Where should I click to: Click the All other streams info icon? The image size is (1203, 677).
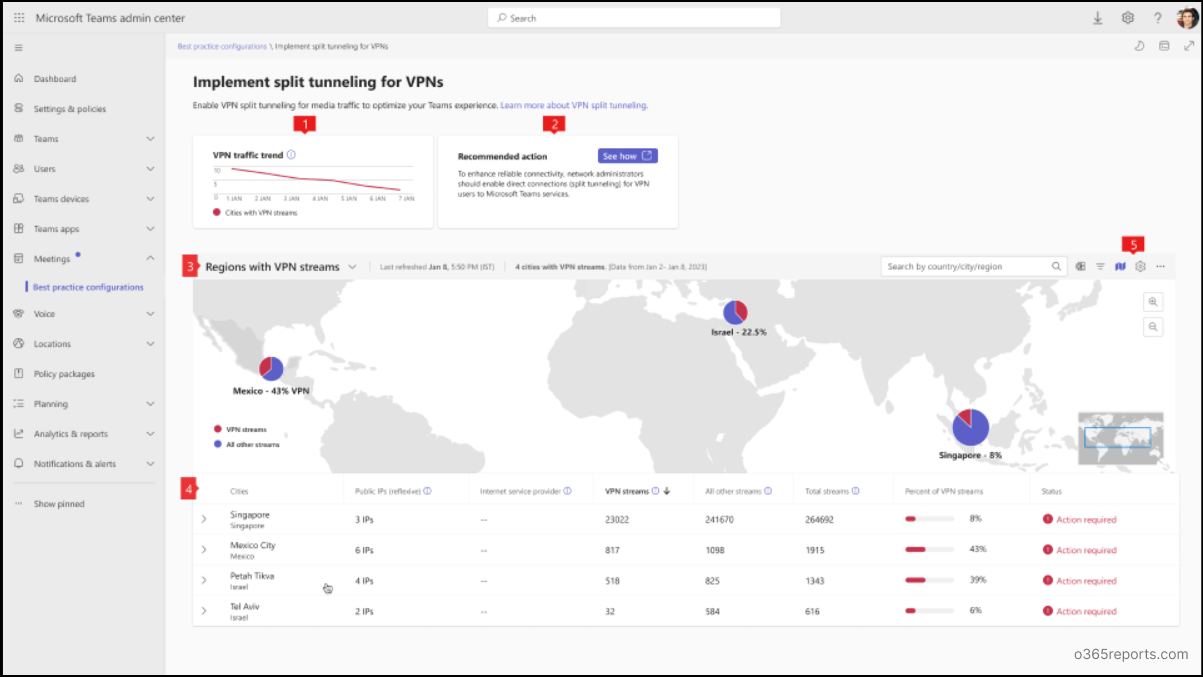[769, 491]
